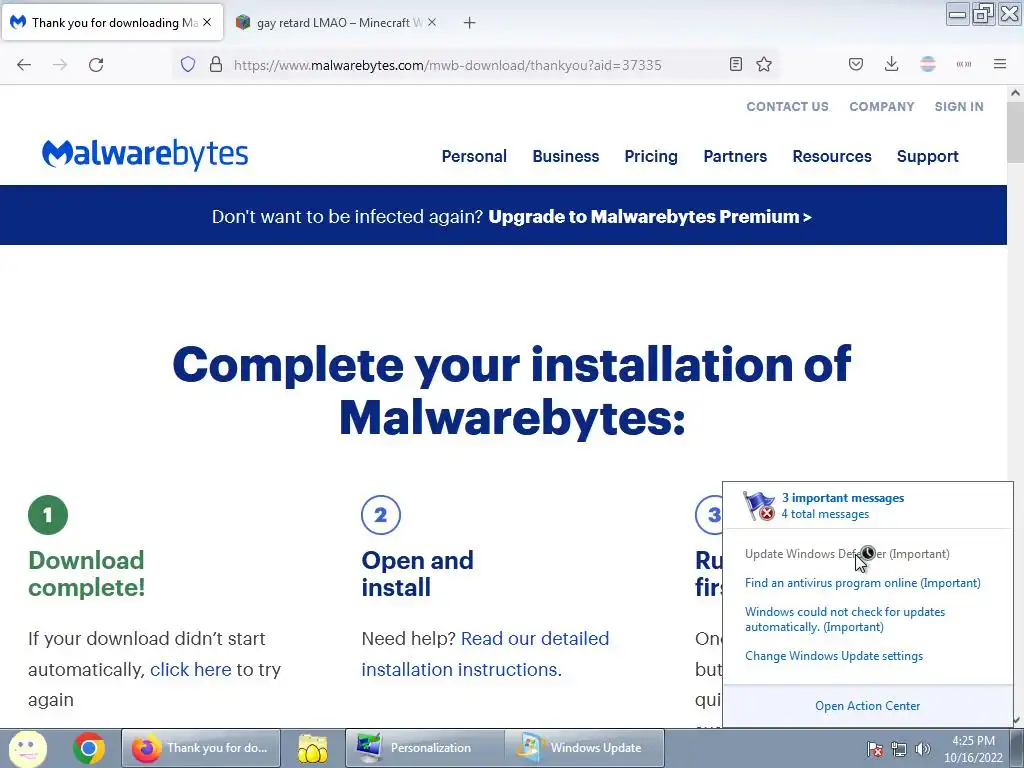The width and height of the screenshot is (1024, 768).
Task: Open the folder icon in taskbar
Action: point(312,748)
